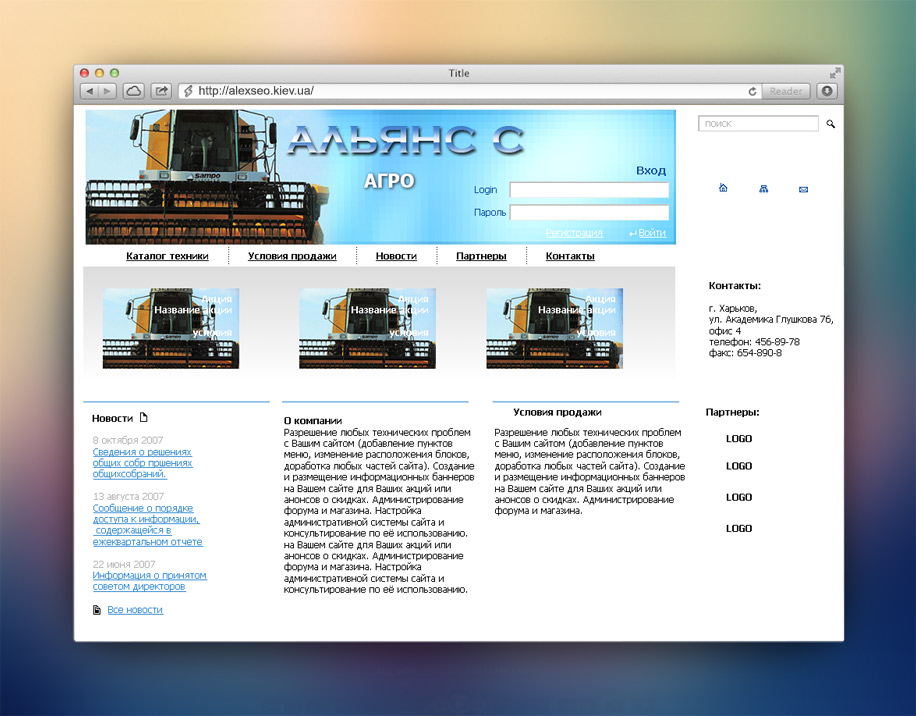Click the reload icon in the address bar
The height and width of the screenshot is (716, 916).
coord(752,91)
